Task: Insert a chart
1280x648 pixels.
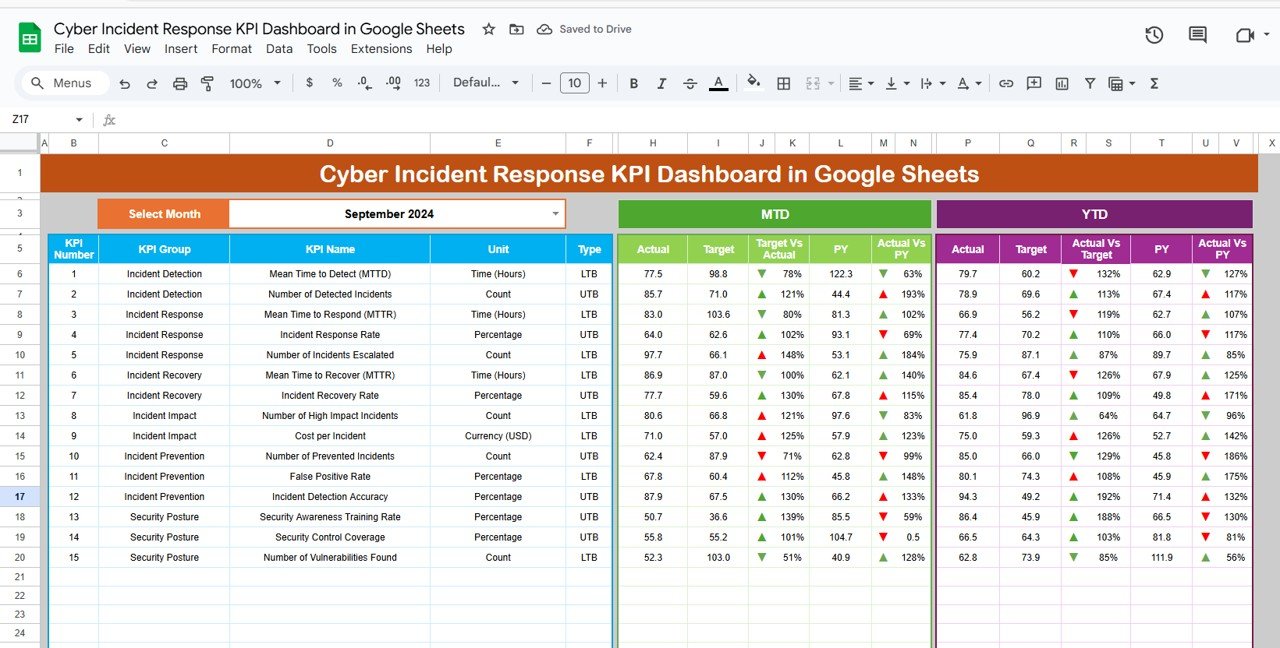Action: pos(1062,83)
